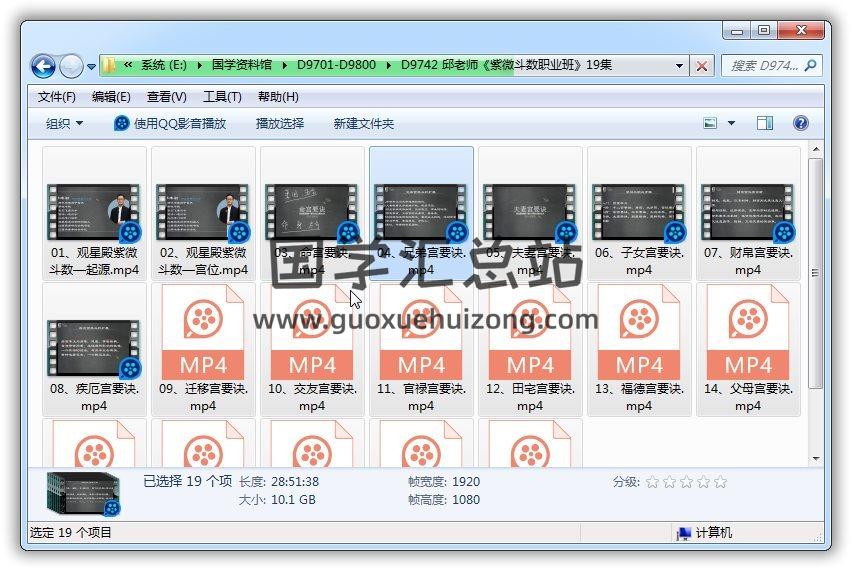Viewport: 852px width, 571px height.
Task: Select MP4 file icon 11、官禄宫要诀
Action: (421, 332)
